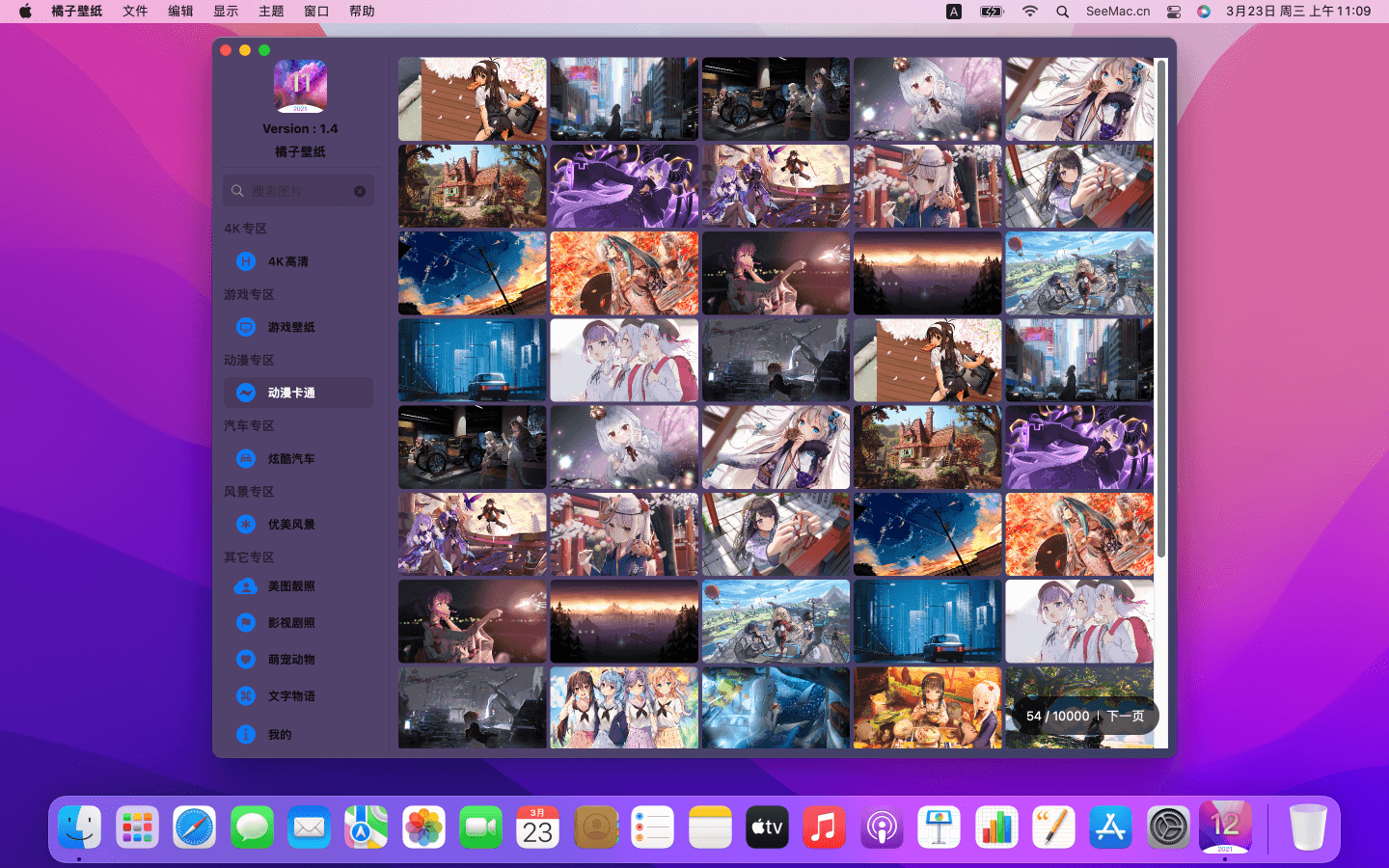Open Spotlight search in menu bar
The height and width of the screenshot is (868, 1389).
(1062, 12)
